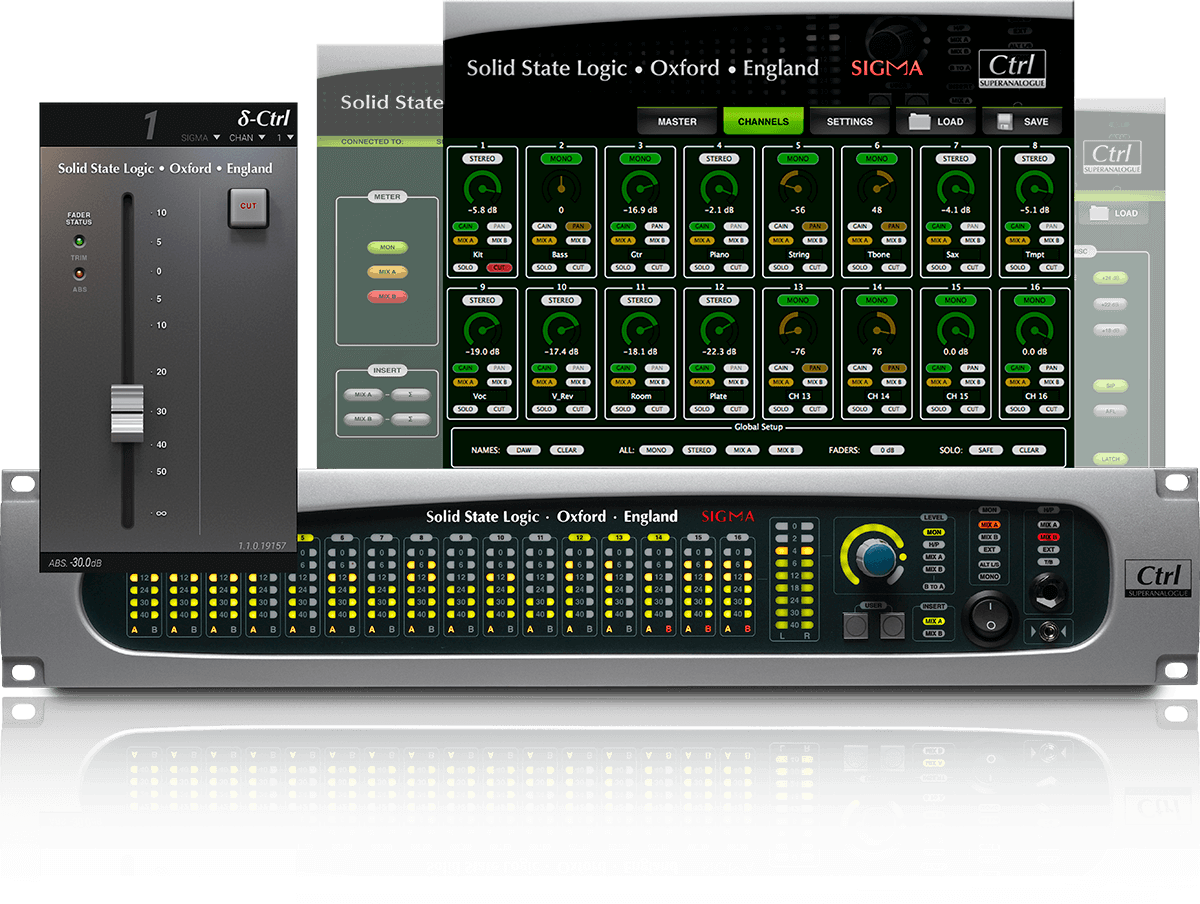Click the MONO button on the hardware unit

pyautogui.click(x=989, y=577)
